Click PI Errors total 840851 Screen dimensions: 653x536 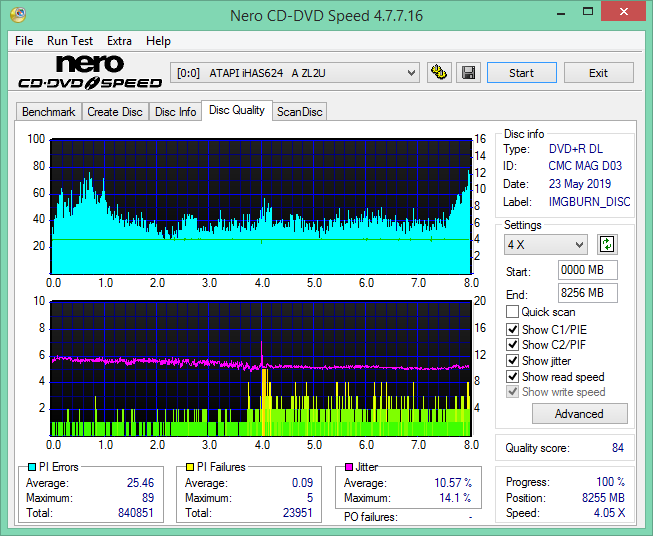click(x=136, y=512)
